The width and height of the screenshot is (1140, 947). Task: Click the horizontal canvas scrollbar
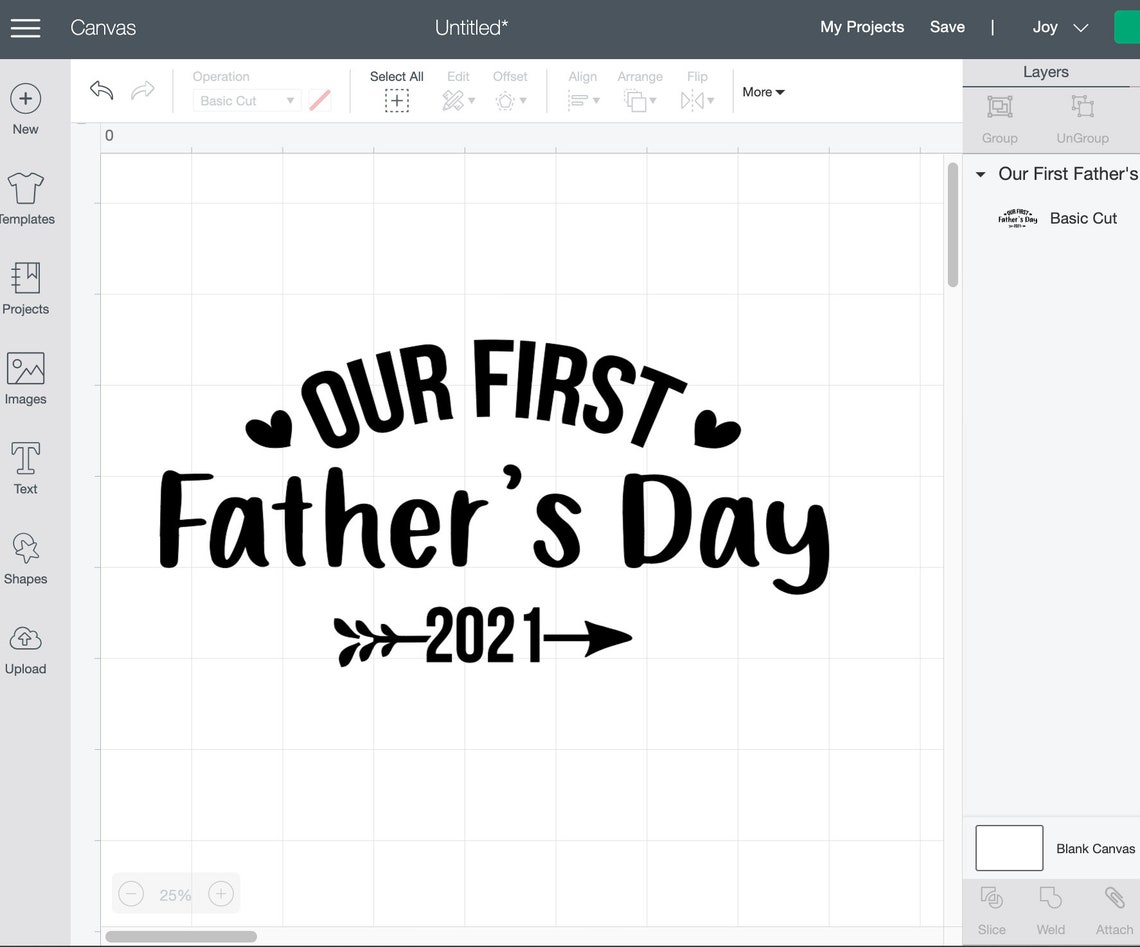tap(181, 936)
